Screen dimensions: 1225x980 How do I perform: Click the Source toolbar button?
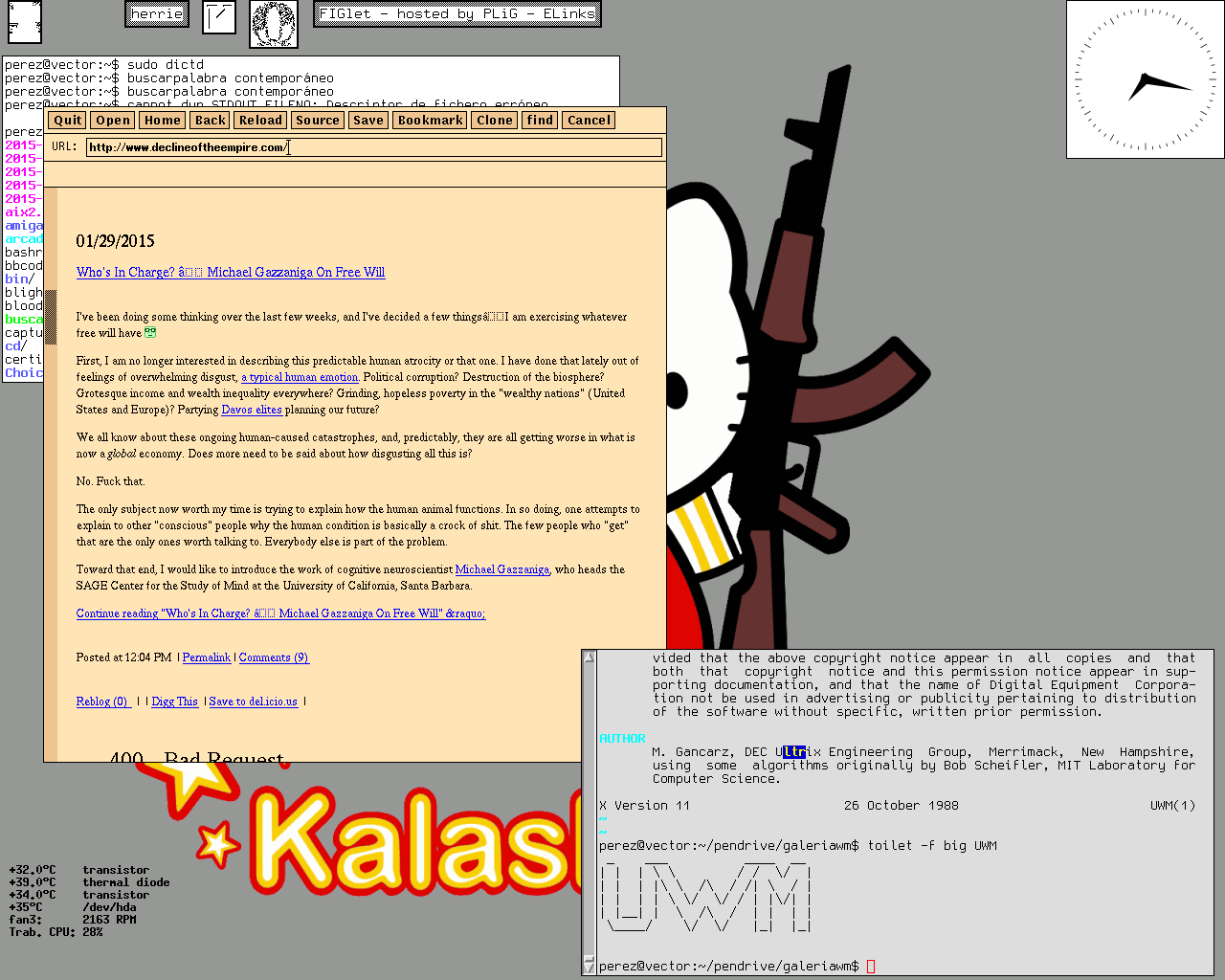pyautogui.click(x=317, y=121)
